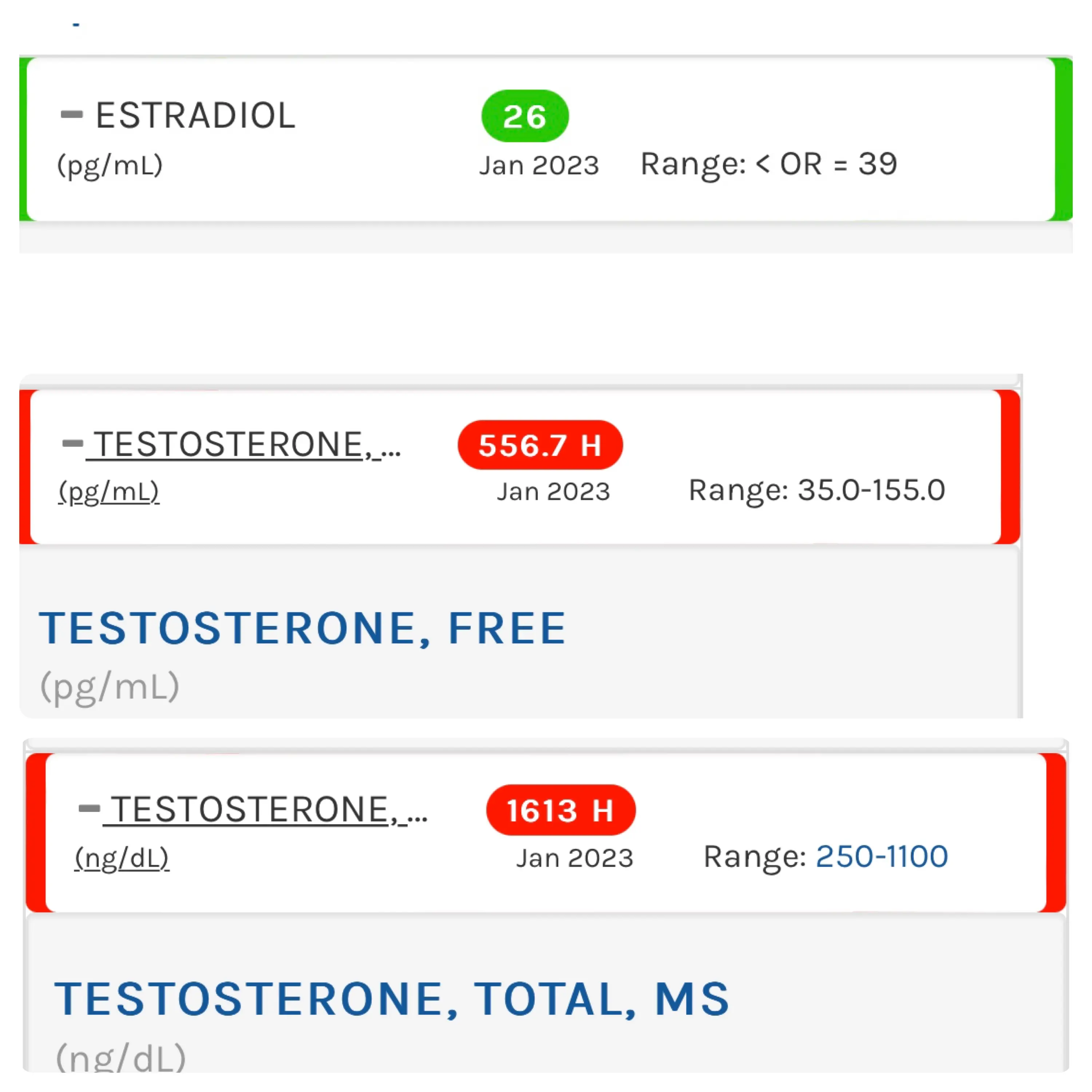1092x1092 pixels.
Task: Click the Range: < OR = 39 text
Action: pyautogui.click(x=769, y=165)
